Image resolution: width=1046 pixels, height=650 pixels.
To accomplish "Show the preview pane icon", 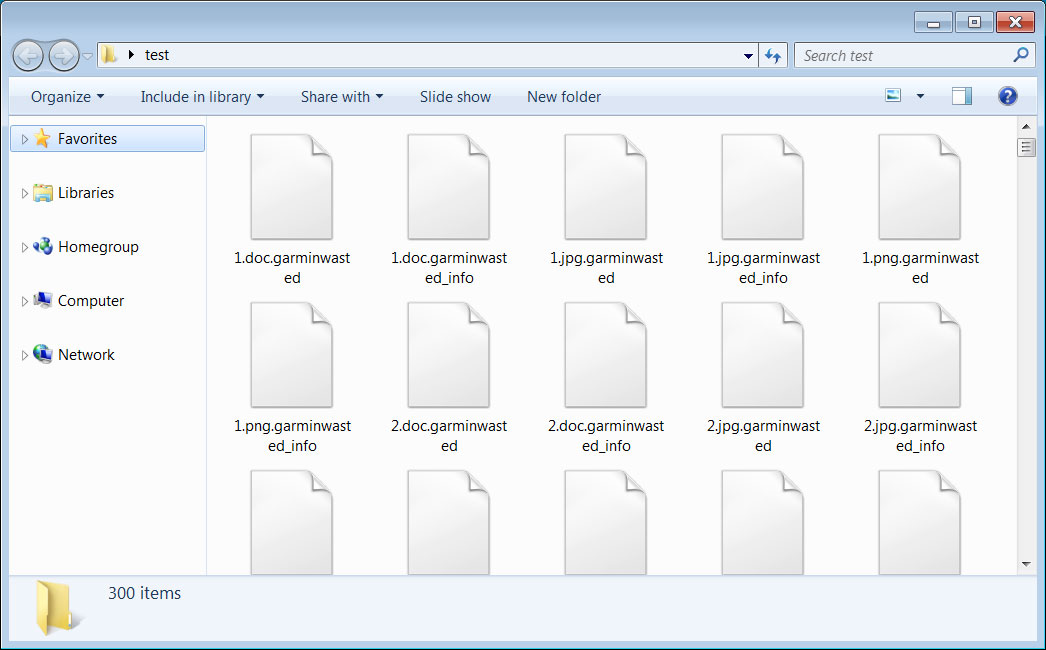I will tap(961, 95).
